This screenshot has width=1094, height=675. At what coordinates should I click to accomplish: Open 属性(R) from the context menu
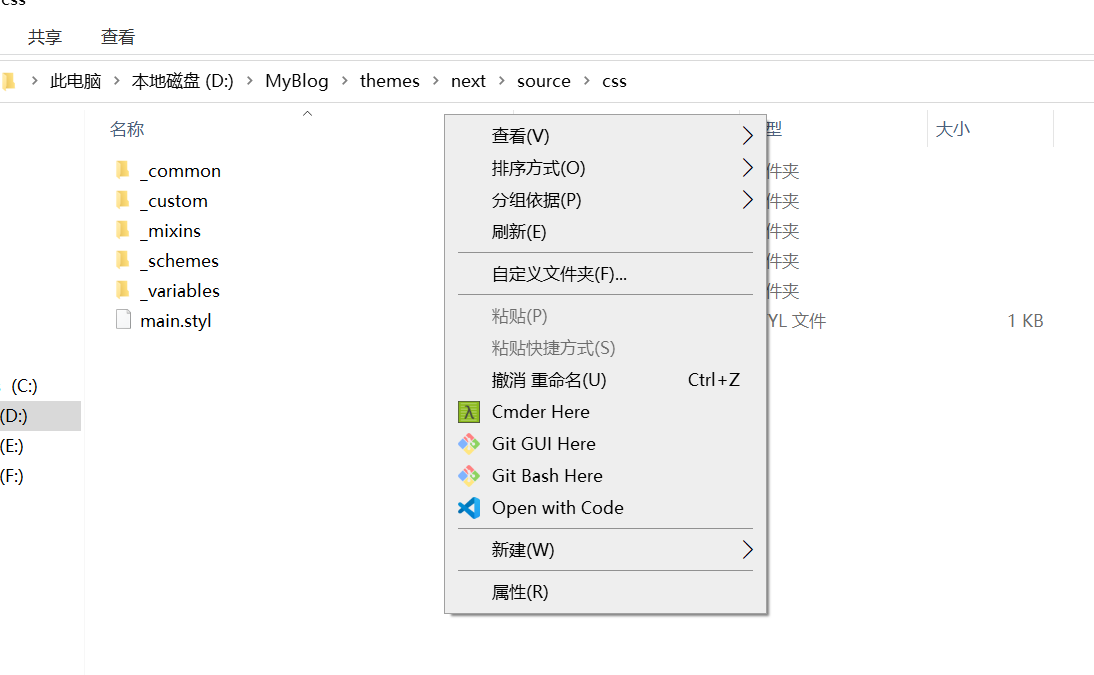point(520,592)
